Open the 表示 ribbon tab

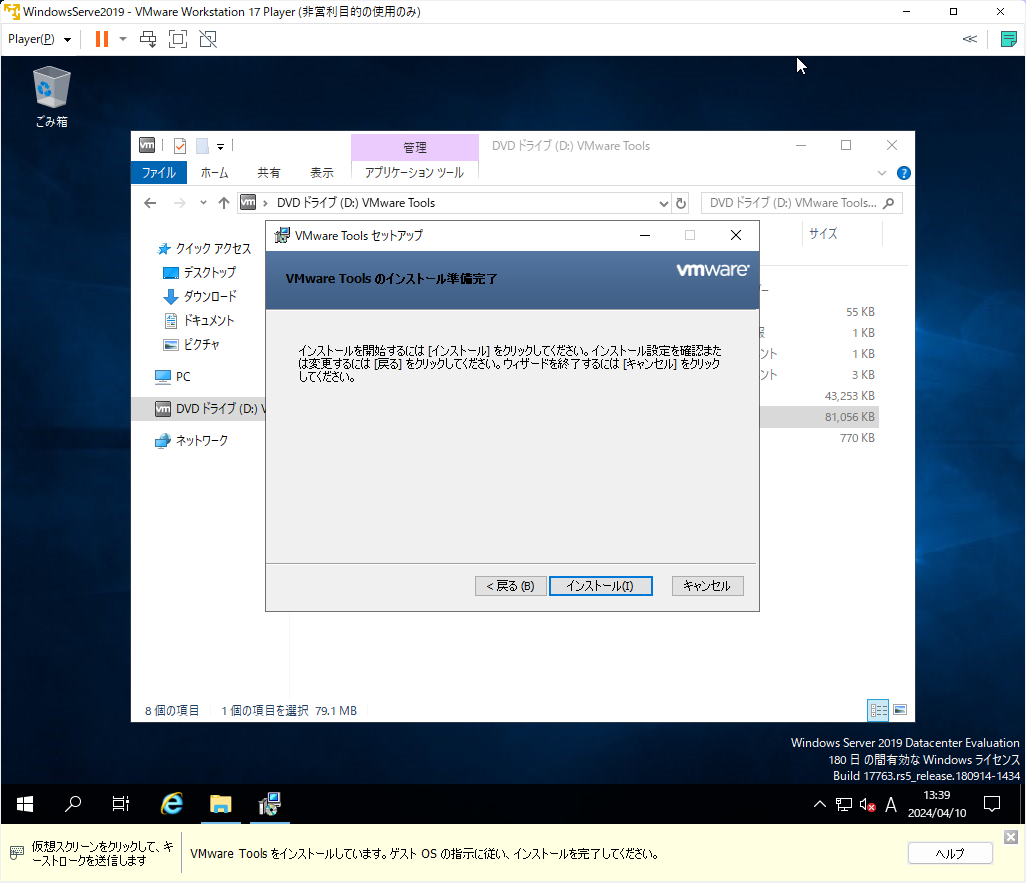[x=321, y=173]
